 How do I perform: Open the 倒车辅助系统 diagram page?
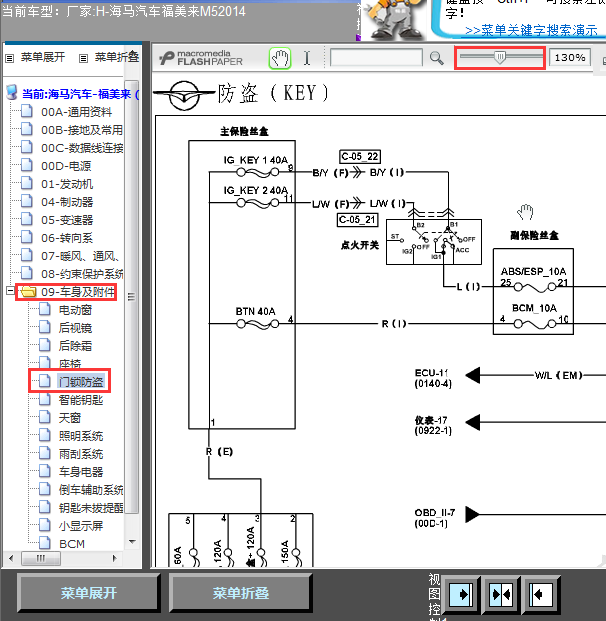[x=91, y=490]
